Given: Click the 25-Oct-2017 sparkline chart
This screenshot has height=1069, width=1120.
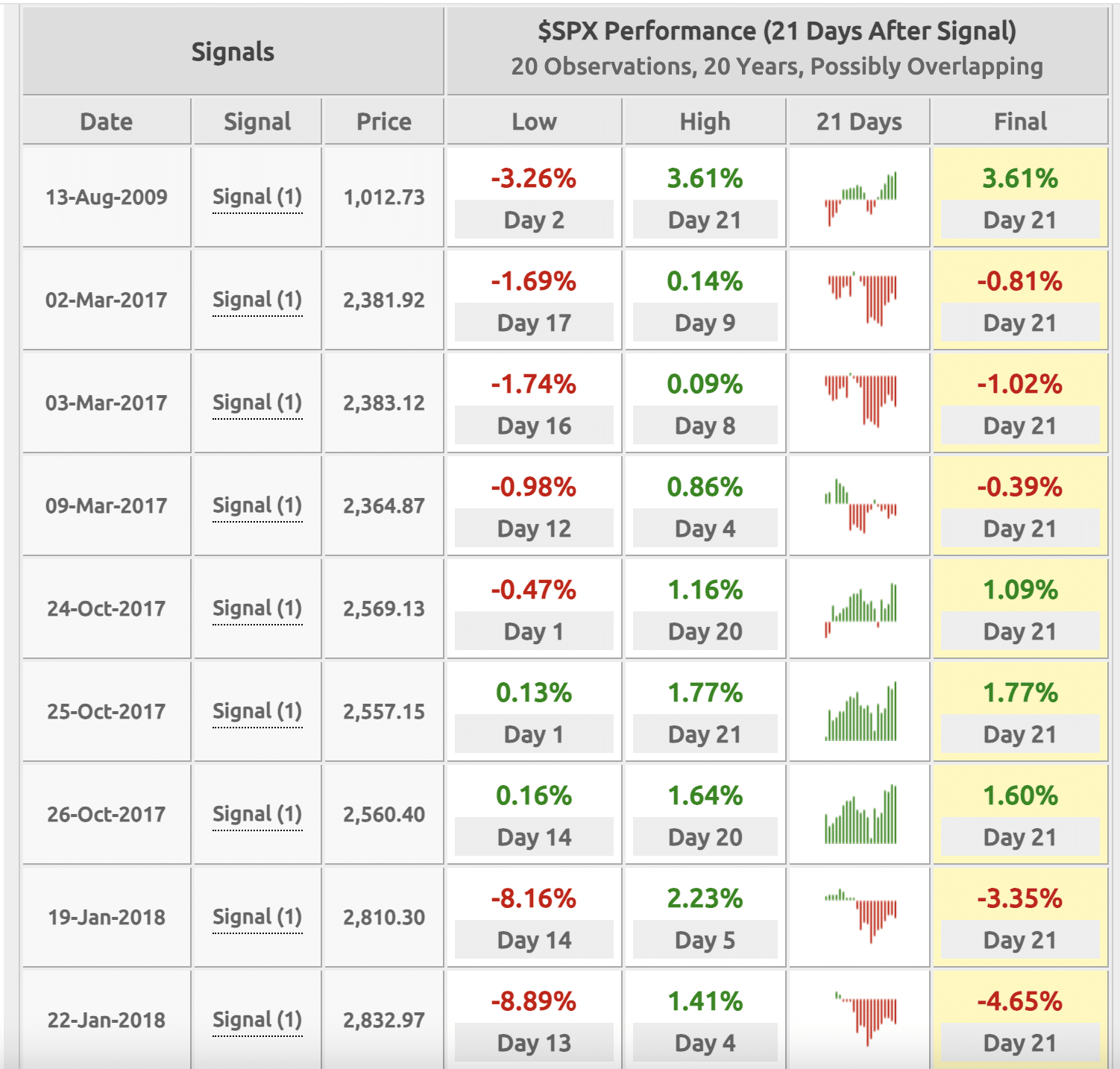Looking at the screenshot, I should point(861,713).
